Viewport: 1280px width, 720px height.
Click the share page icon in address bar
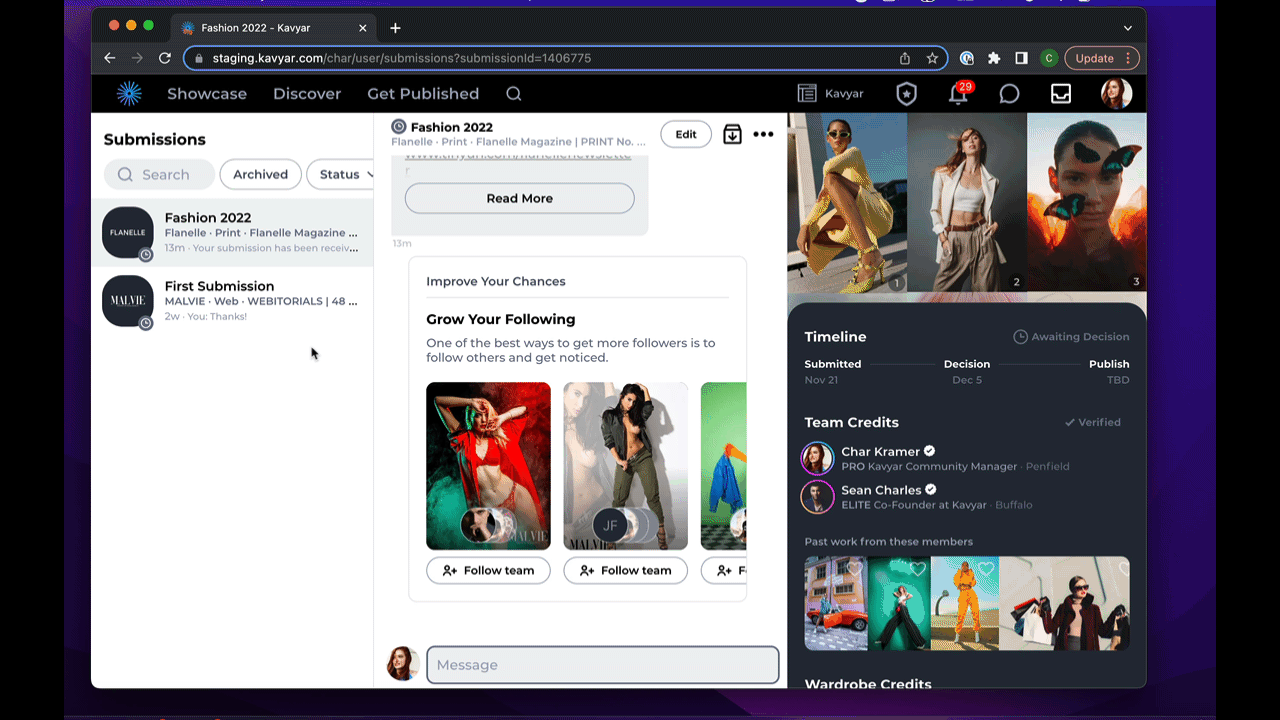(x=905, y=58)
